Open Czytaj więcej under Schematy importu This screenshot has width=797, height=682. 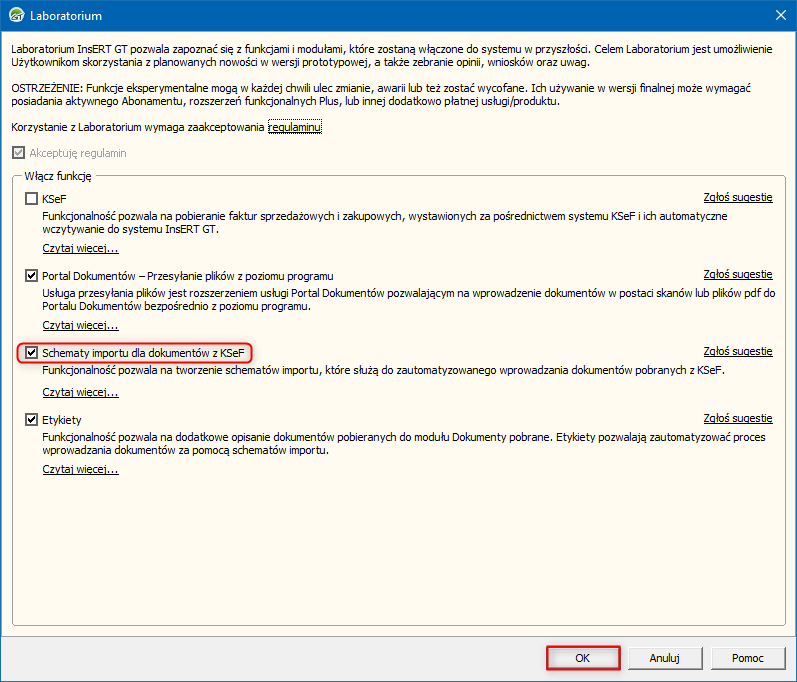(80, 392)
